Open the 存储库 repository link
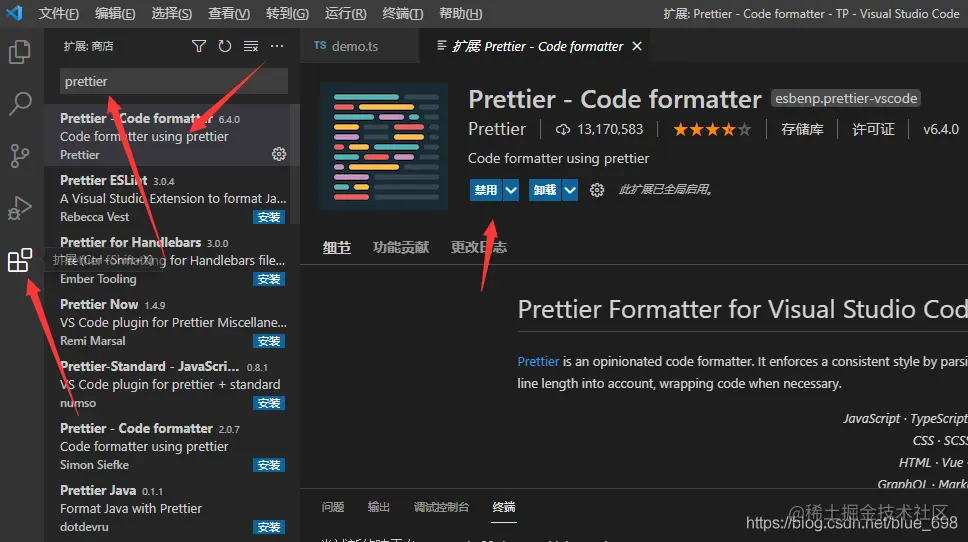The image size is (968, 542). click(802, 129)
